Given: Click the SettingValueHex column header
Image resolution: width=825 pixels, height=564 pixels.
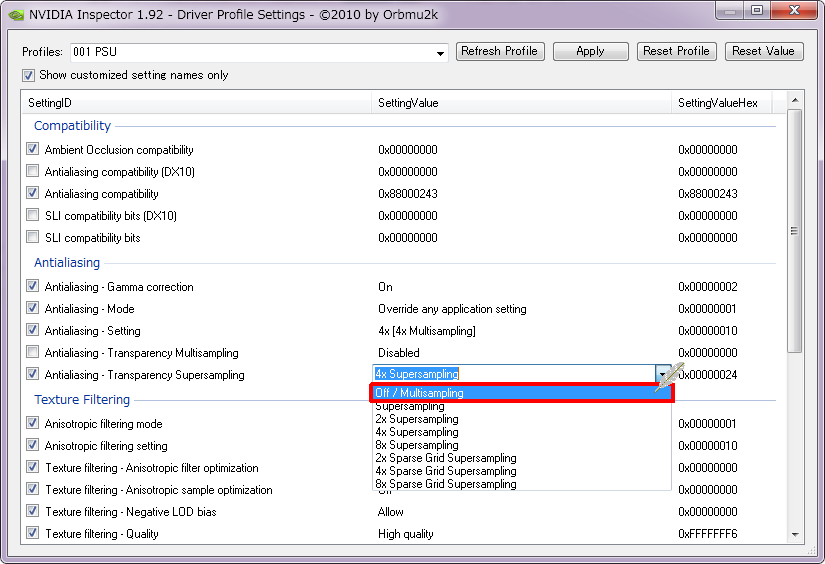Looking at the screenshot, I should click(721, 103).
